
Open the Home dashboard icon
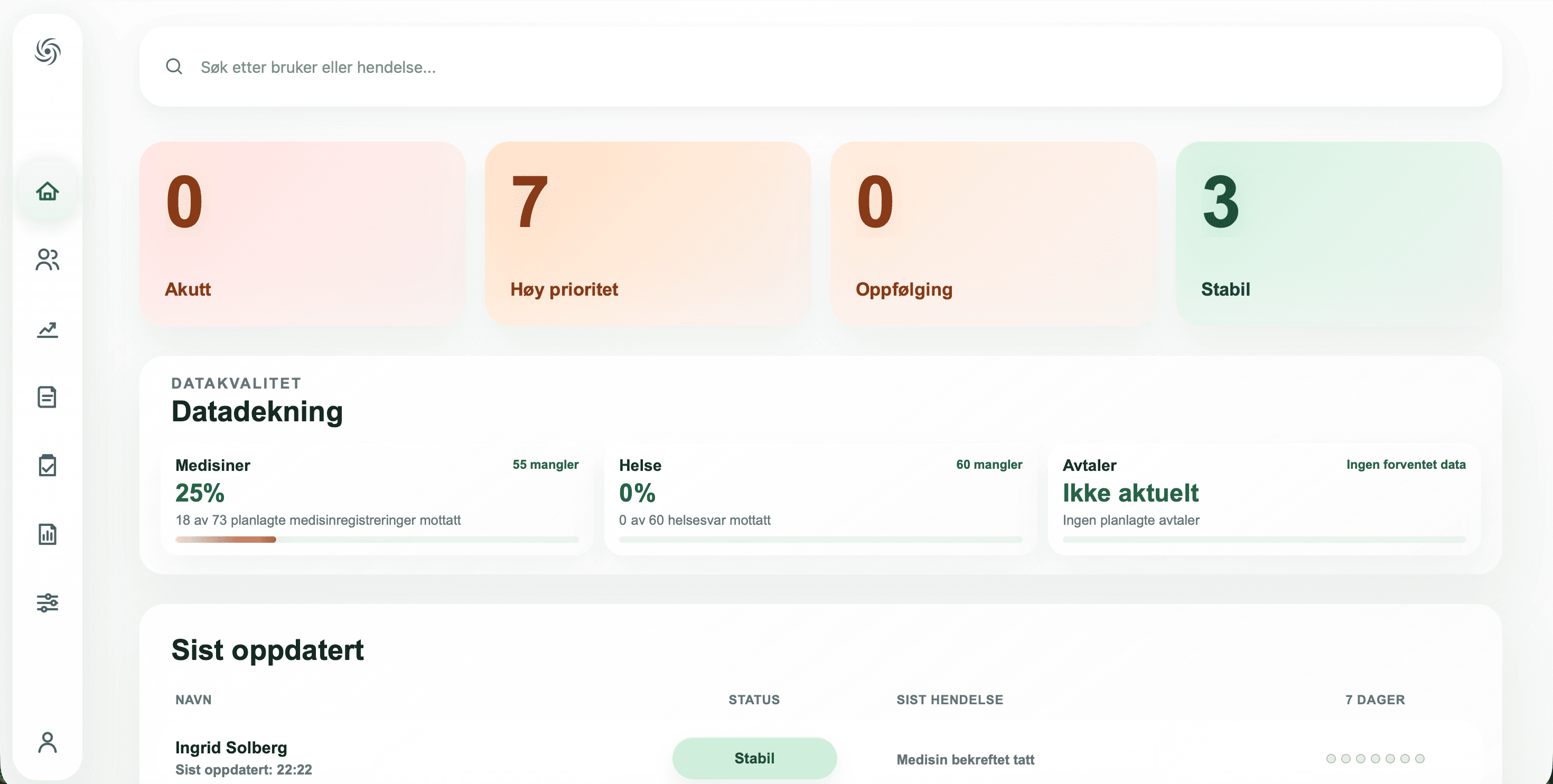[48, 191]
